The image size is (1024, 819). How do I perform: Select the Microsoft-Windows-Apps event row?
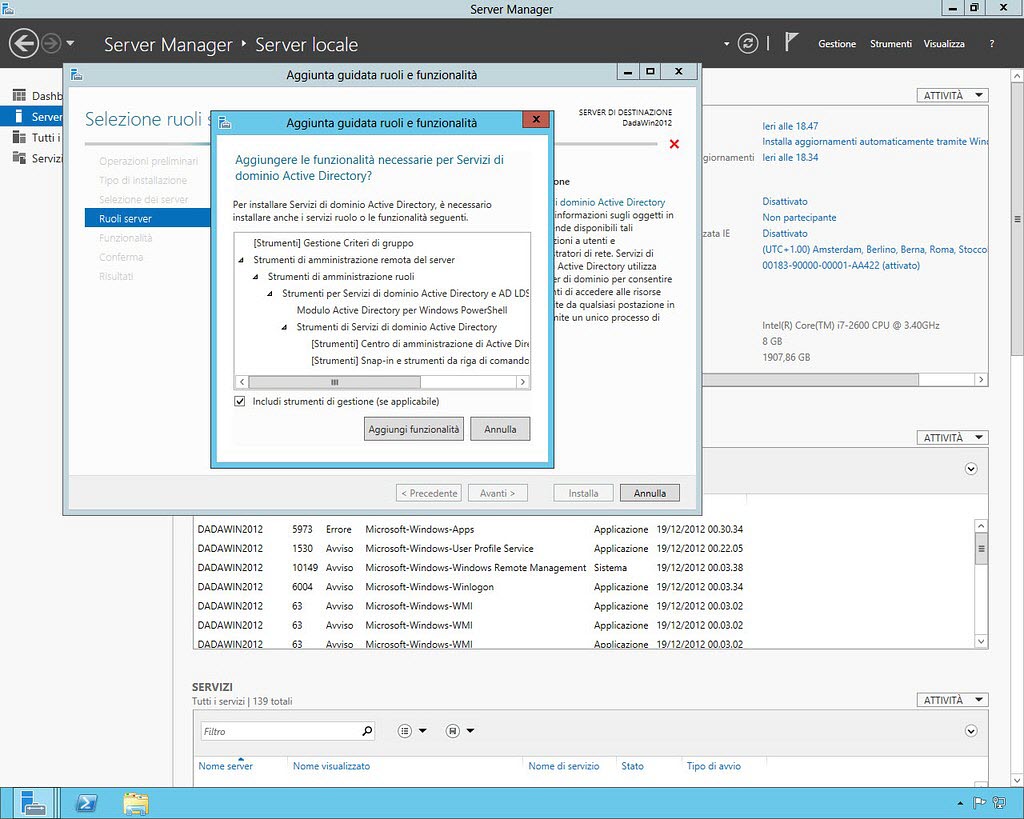tap(470, 530)
